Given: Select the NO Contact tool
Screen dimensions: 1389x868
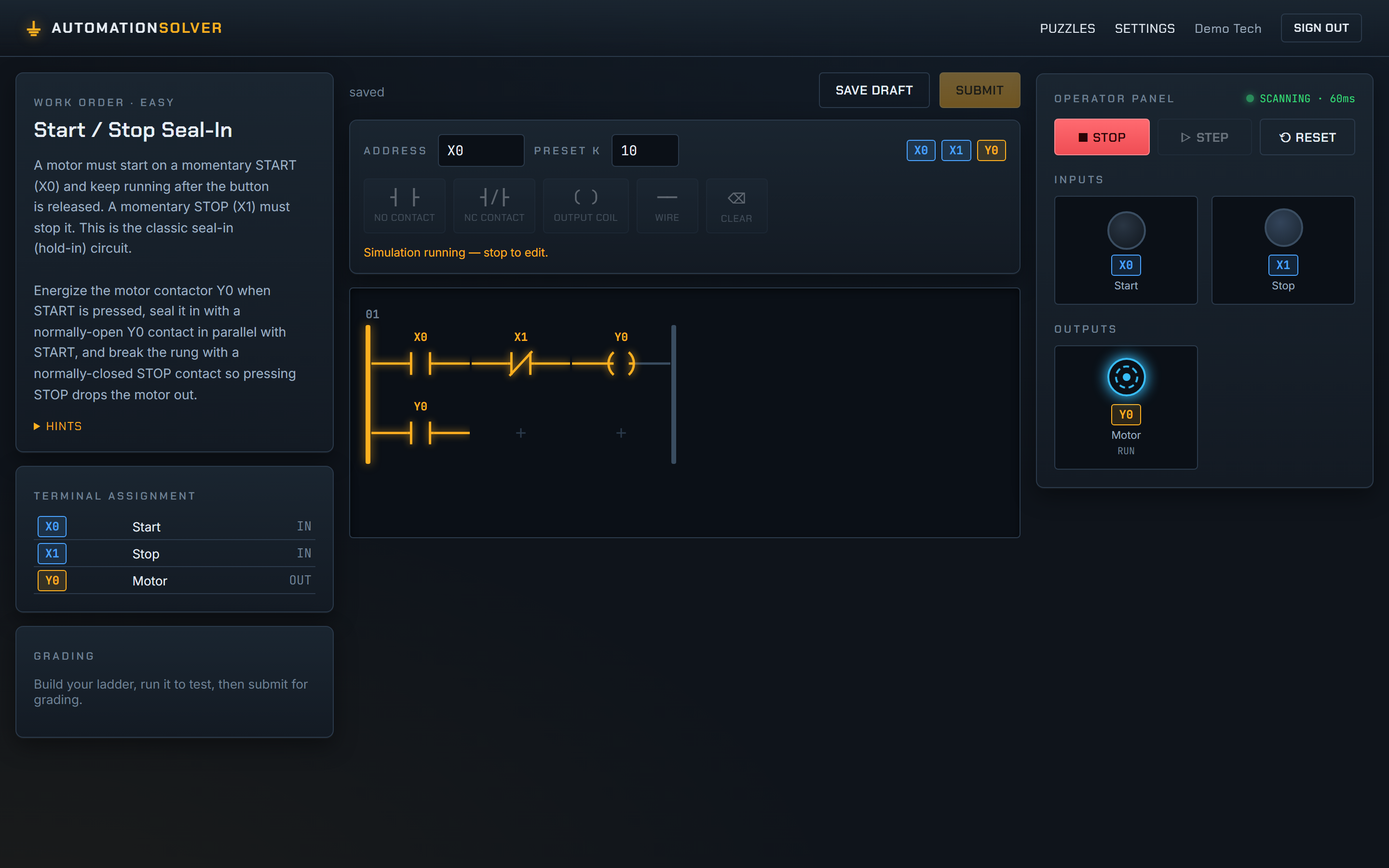Looking at the screenshot, I should click(x=405, y=205).
